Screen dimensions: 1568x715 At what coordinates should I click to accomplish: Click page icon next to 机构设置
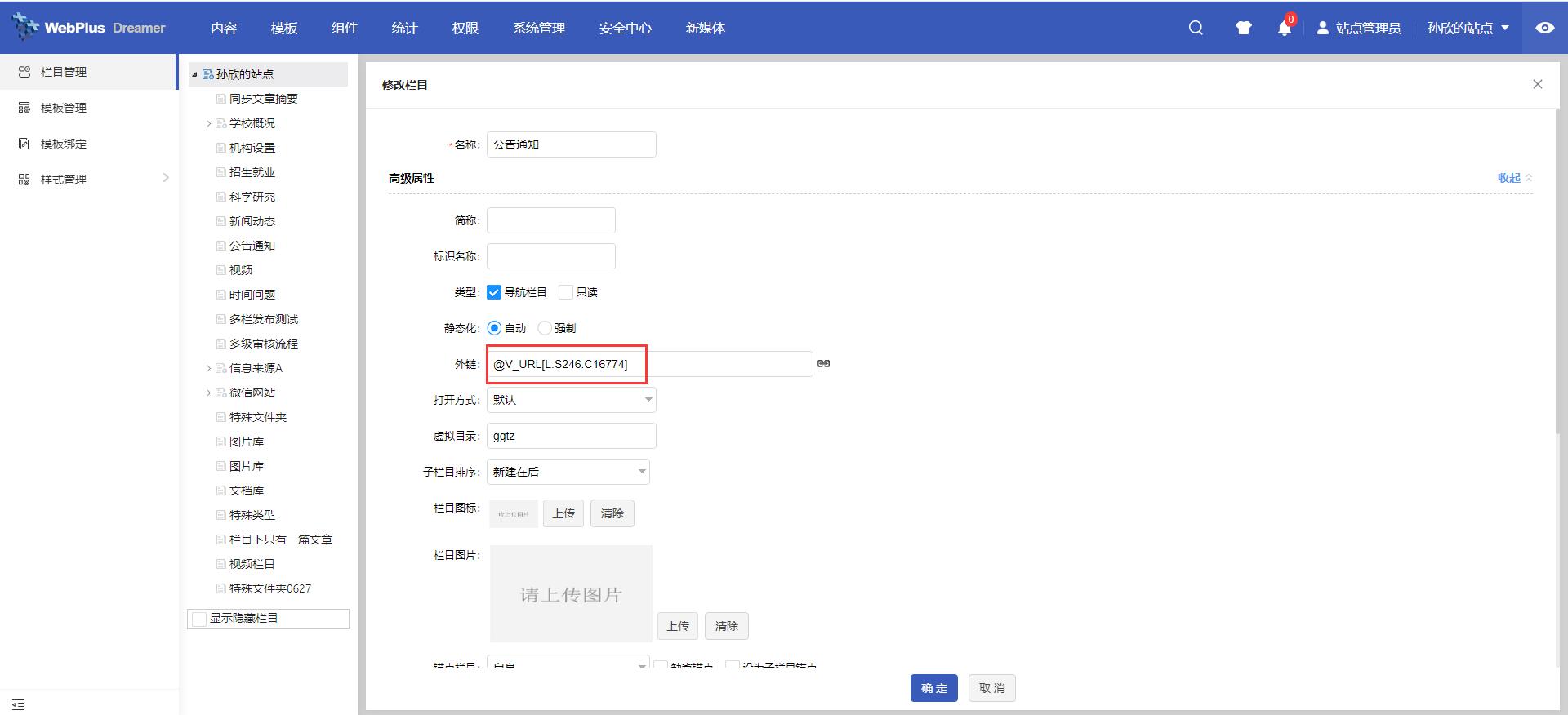coord(220,148)
